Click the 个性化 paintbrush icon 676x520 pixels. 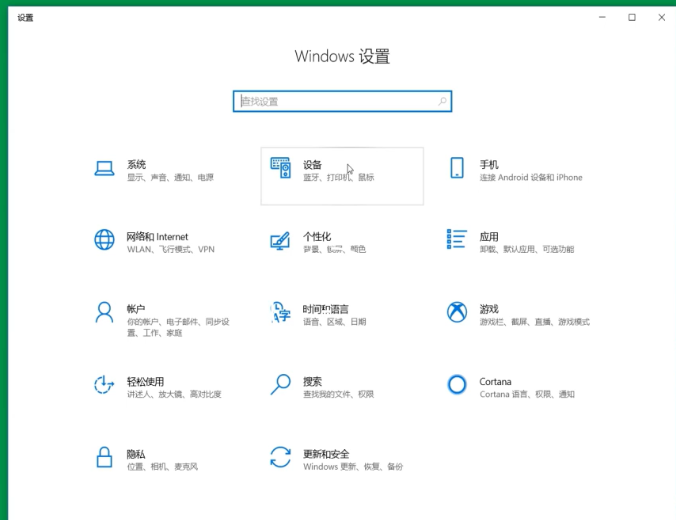(x=281, y=240)
